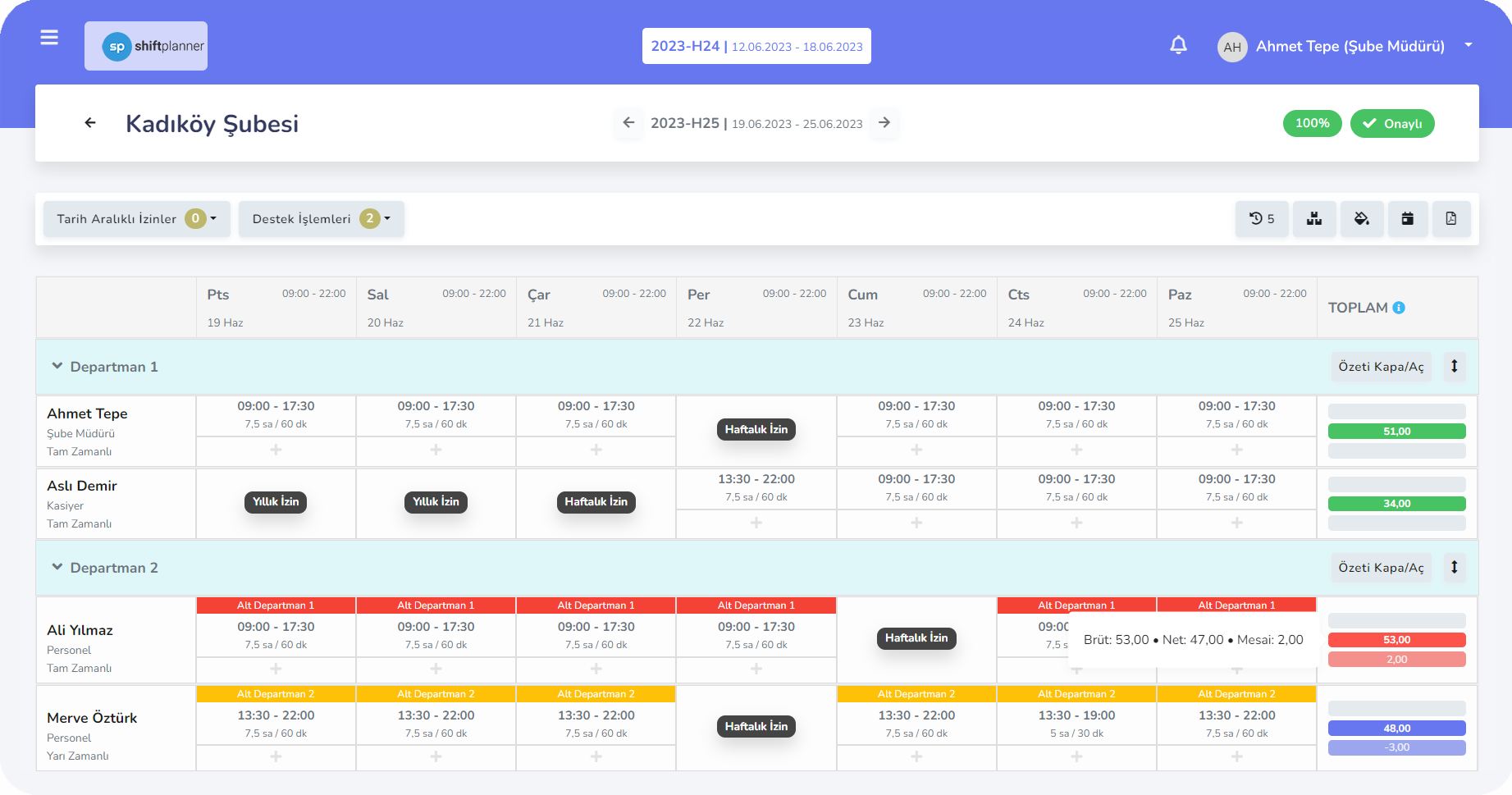Screen dimensions: 1512x795
Task: Add shift for Ahmet Tepe on Friday
Action: click(916, 450)
